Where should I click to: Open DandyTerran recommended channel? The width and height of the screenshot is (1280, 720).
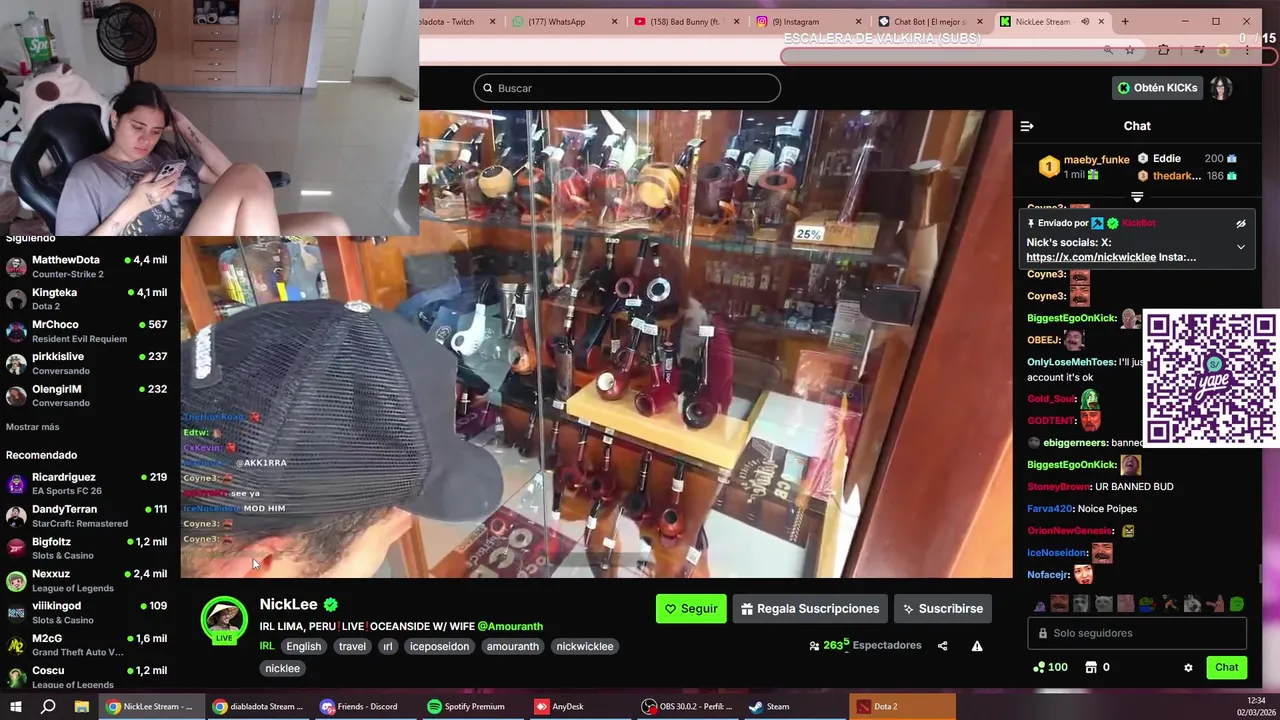tap(88, 516)
